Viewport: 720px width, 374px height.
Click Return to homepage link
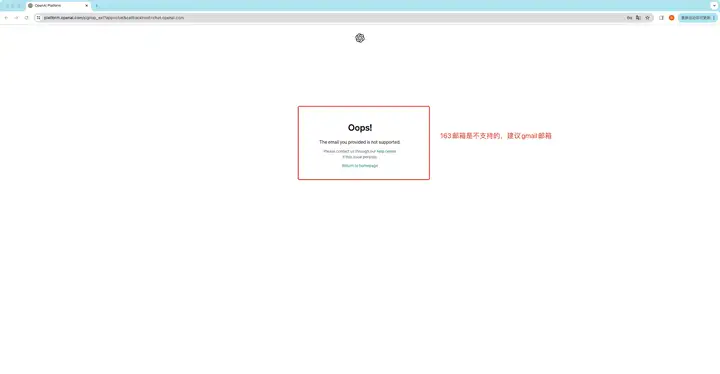coord(360,165)
